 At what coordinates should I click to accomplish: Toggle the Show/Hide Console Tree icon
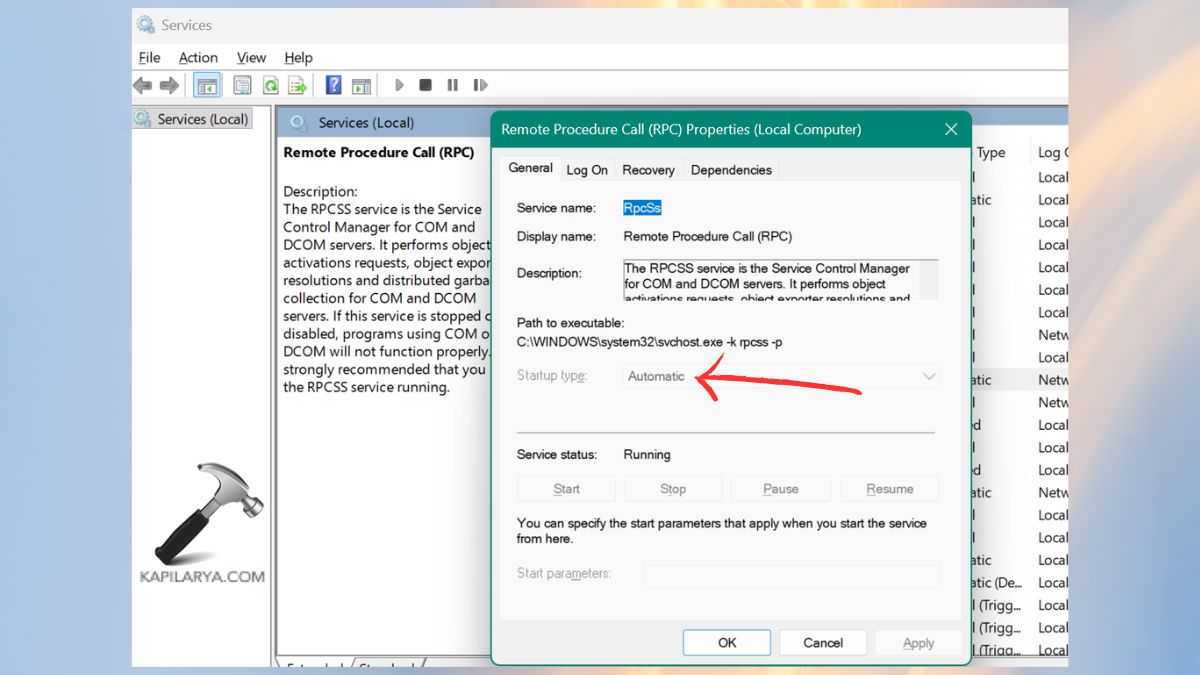(207, 84)
